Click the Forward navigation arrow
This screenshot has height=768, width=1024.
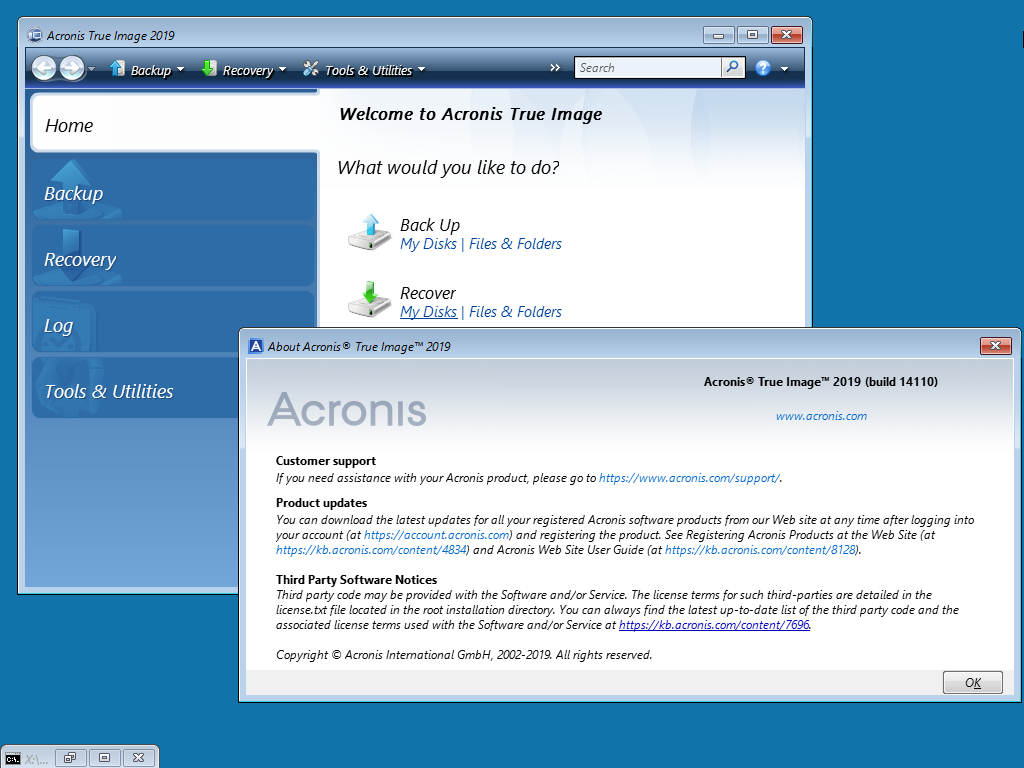[x=72, y=68]
